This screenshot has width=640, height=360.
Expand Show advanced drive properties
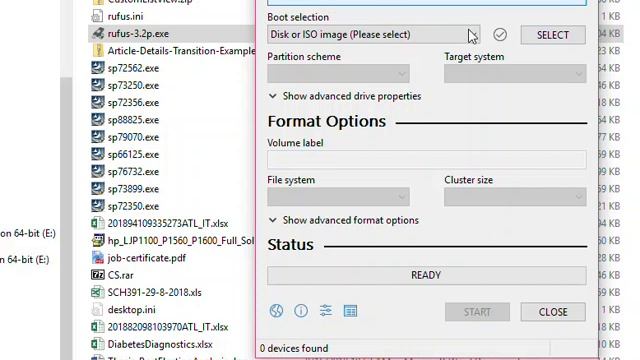pyautogui.click(x=345, y=96)
